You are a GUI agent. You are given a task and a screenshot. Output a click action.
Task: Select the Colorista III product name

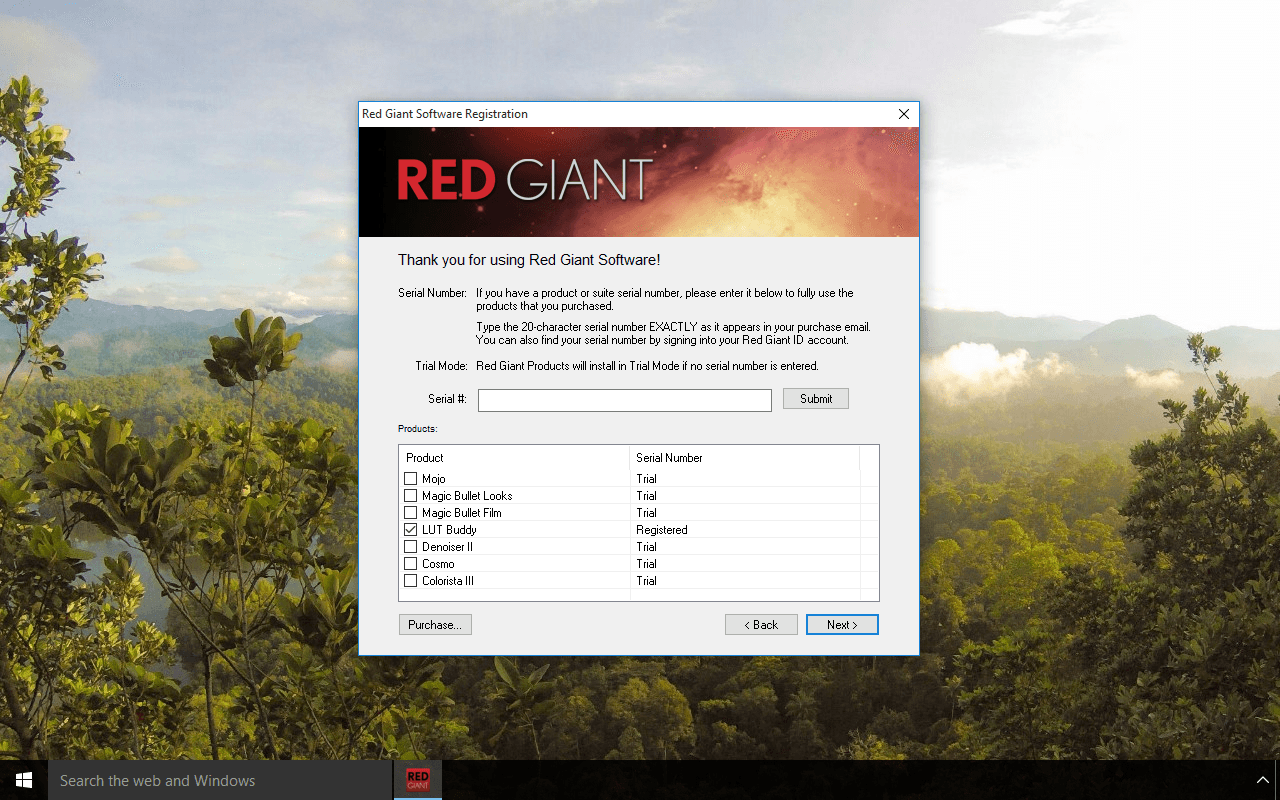pos(448,581)
